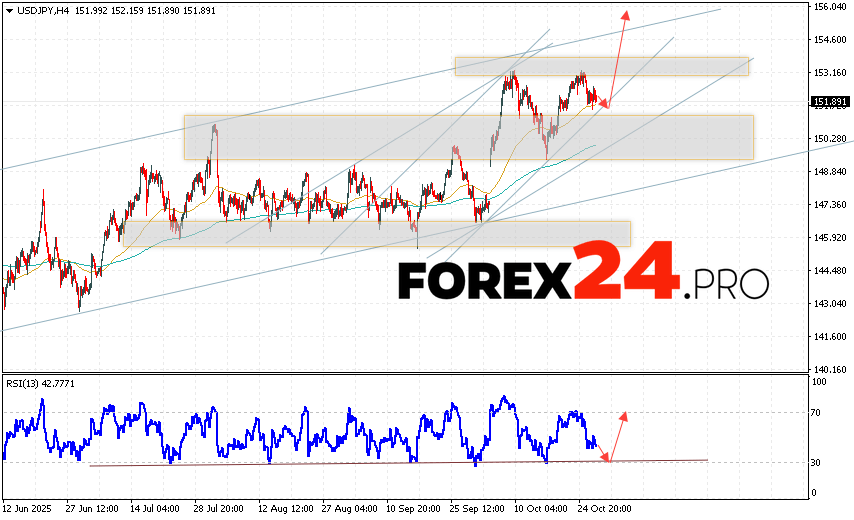Click the RSI 70 level label
Screen dimensions: 854x520
[817, 412]
